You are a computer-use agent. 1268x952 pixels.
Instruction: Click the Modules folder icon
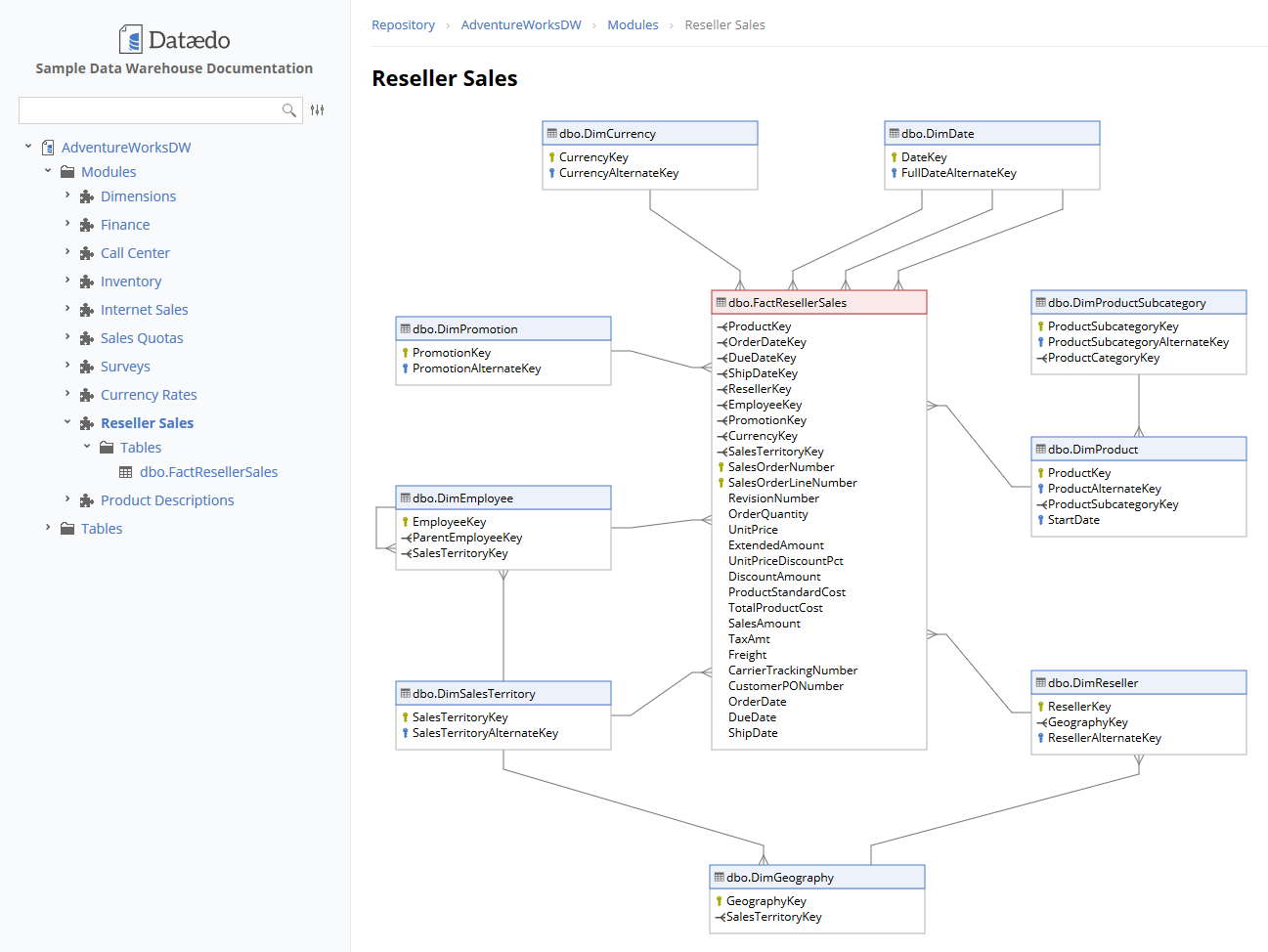pyautogui.click(x=67, y=172)
